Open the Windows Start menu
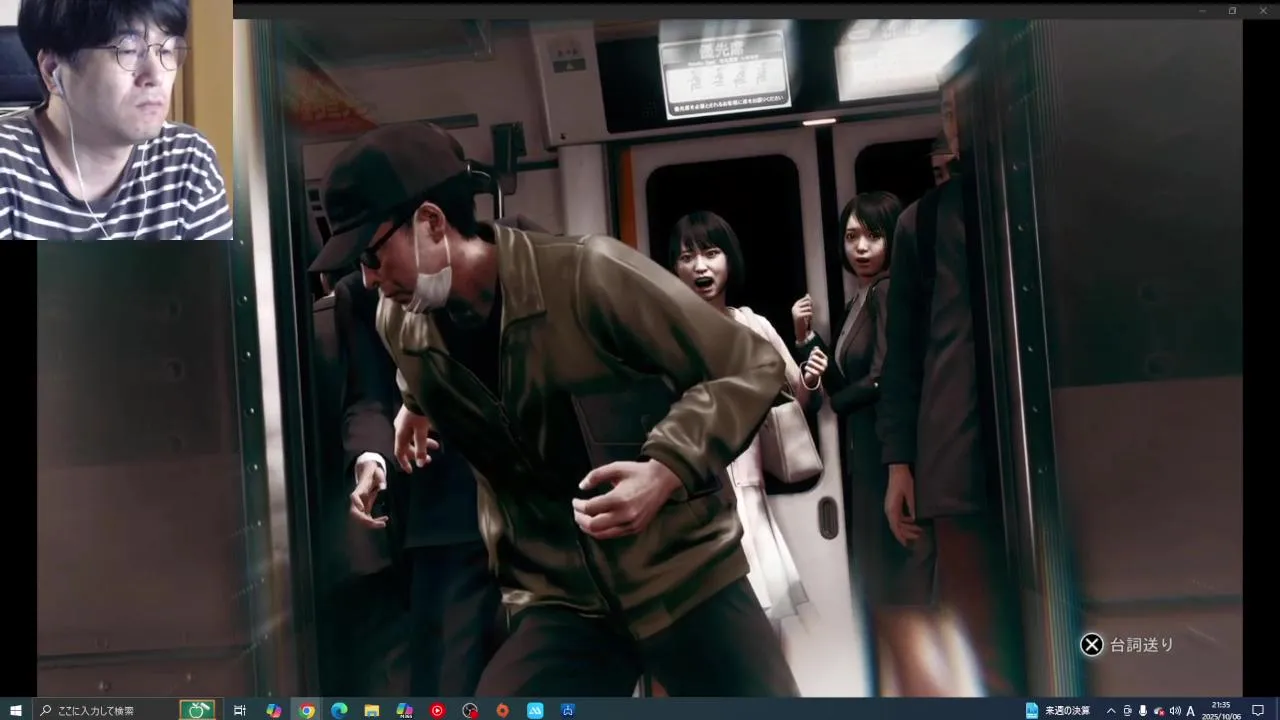This screenshot has height=720, width=1280. 16,710
